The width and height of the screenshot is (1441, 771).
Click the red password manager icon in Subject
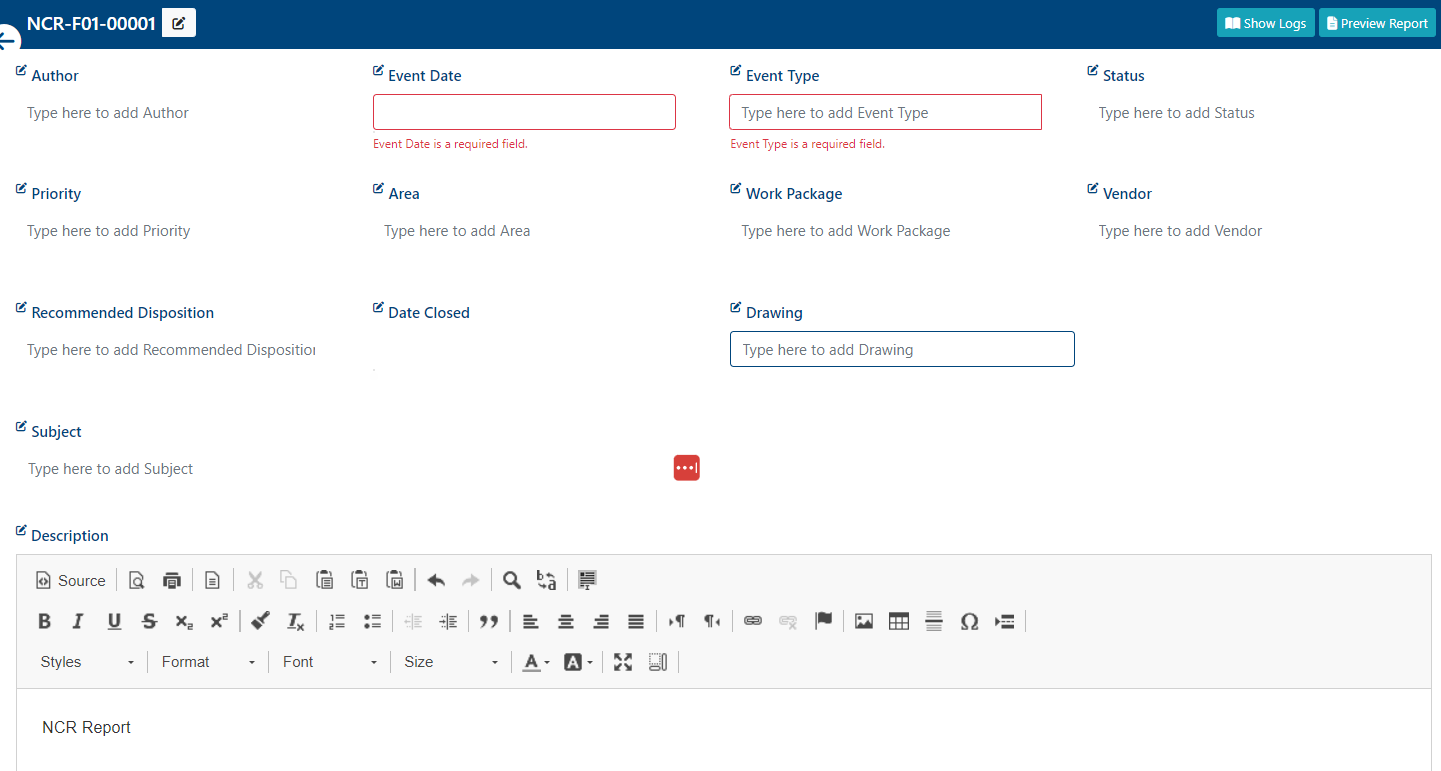[687, 467]
